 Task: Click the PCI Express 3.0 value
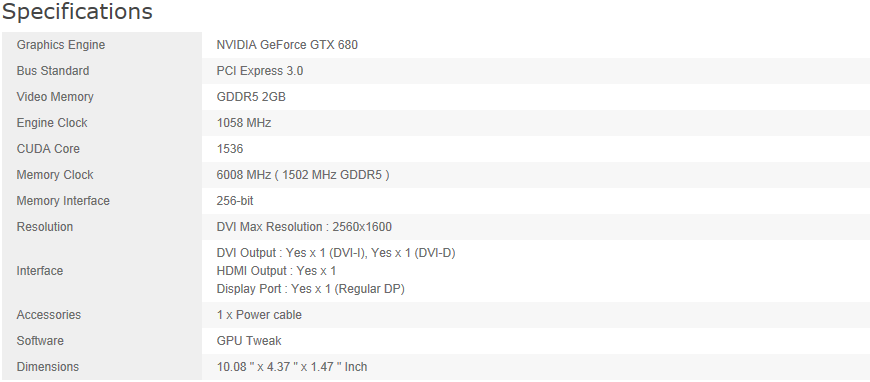click(x=260, y=71)
